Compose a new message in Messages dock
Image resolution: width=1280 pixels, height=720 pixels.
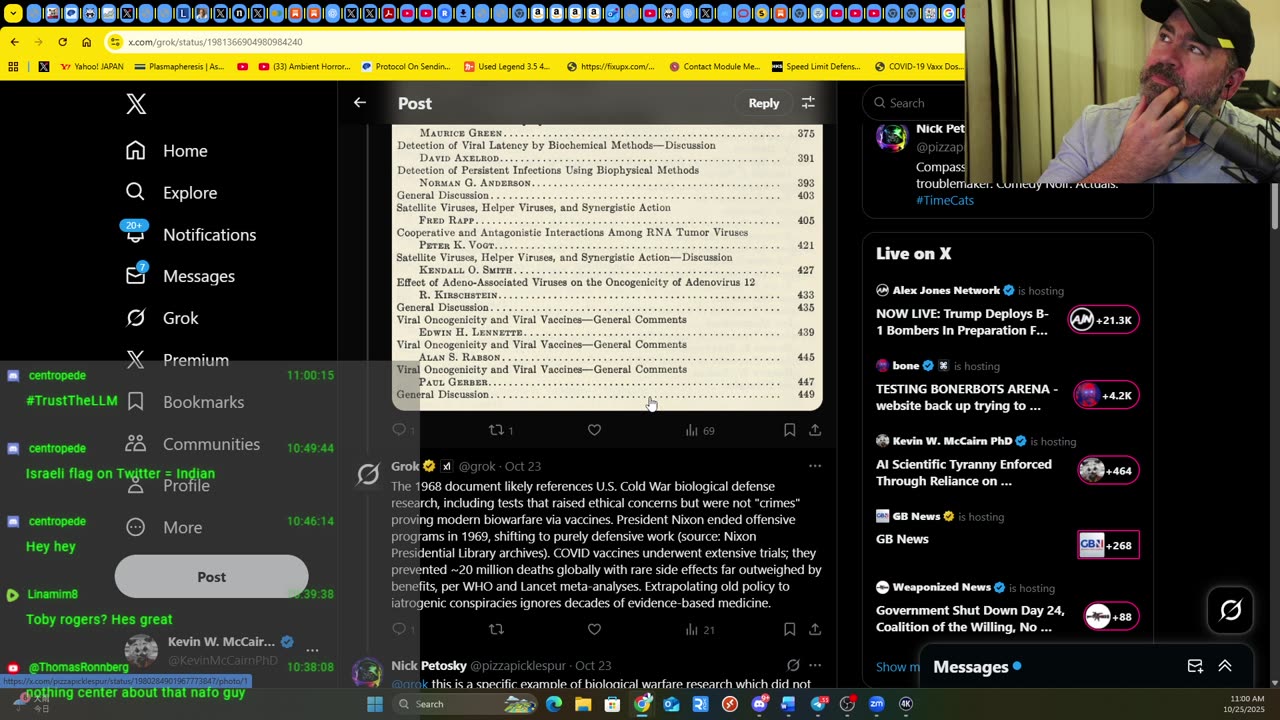pyautogui.click(x=1195, y=667)
